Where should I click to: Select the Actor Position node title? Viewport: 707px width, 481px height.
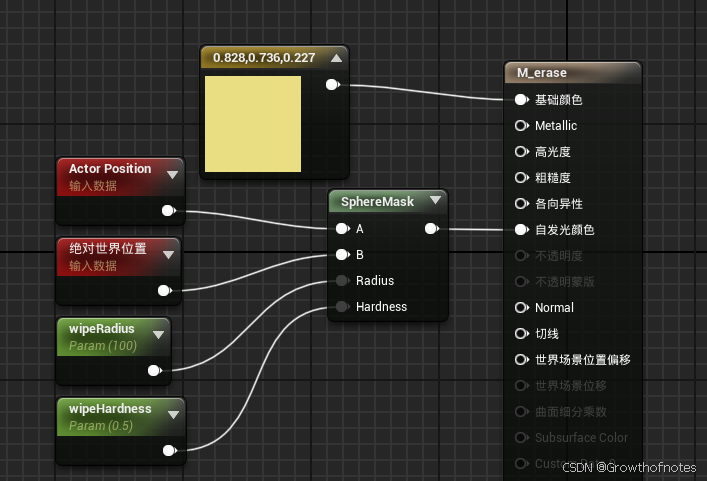[110, 169]
